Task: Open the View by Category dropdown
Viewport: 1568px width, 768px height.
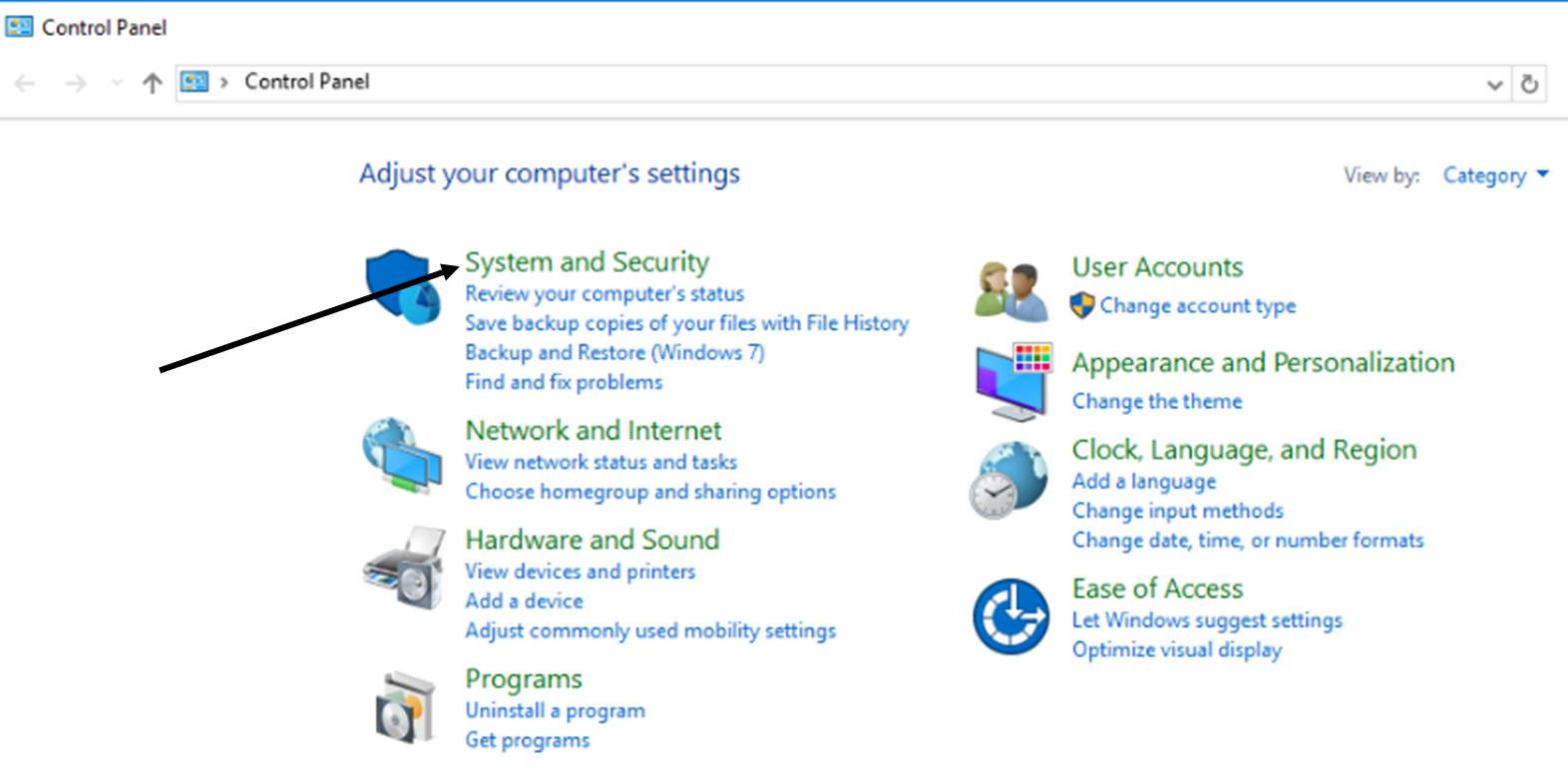Action: coord(1495,176)
